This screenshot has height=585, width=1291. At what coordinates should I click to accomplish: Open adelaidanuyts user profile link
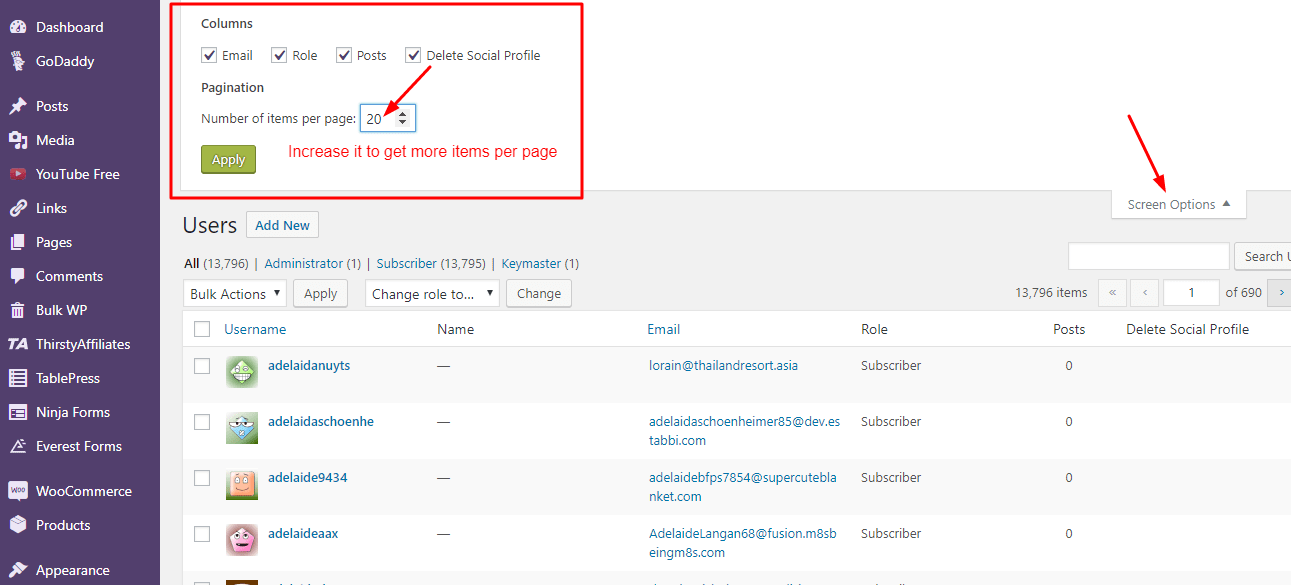click(309, 365)
